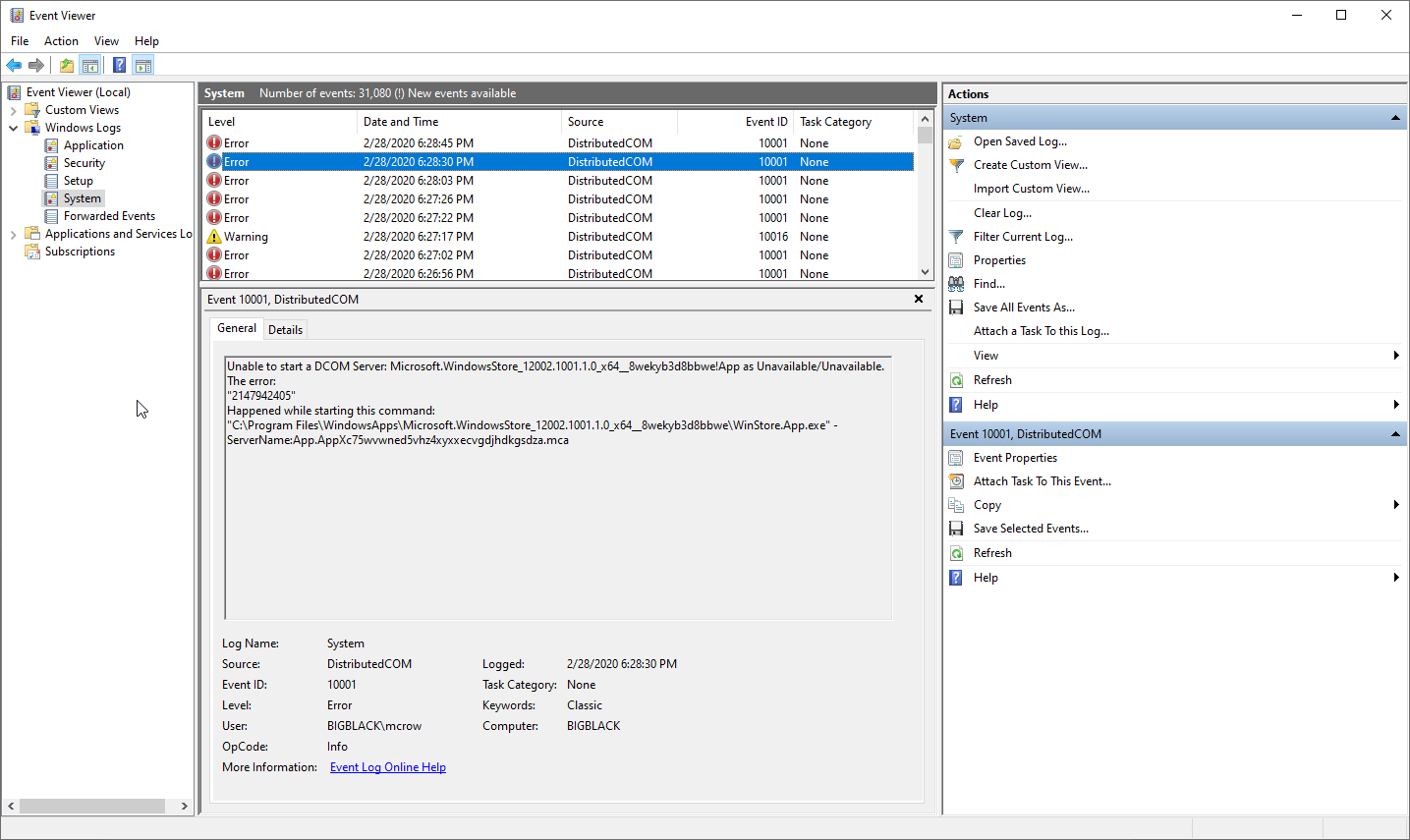Collapse the Event 10001, DistributedCOM actions section
This screenshot has height=840, width=1410.
pyautogui.click(x=1395, y=434)
